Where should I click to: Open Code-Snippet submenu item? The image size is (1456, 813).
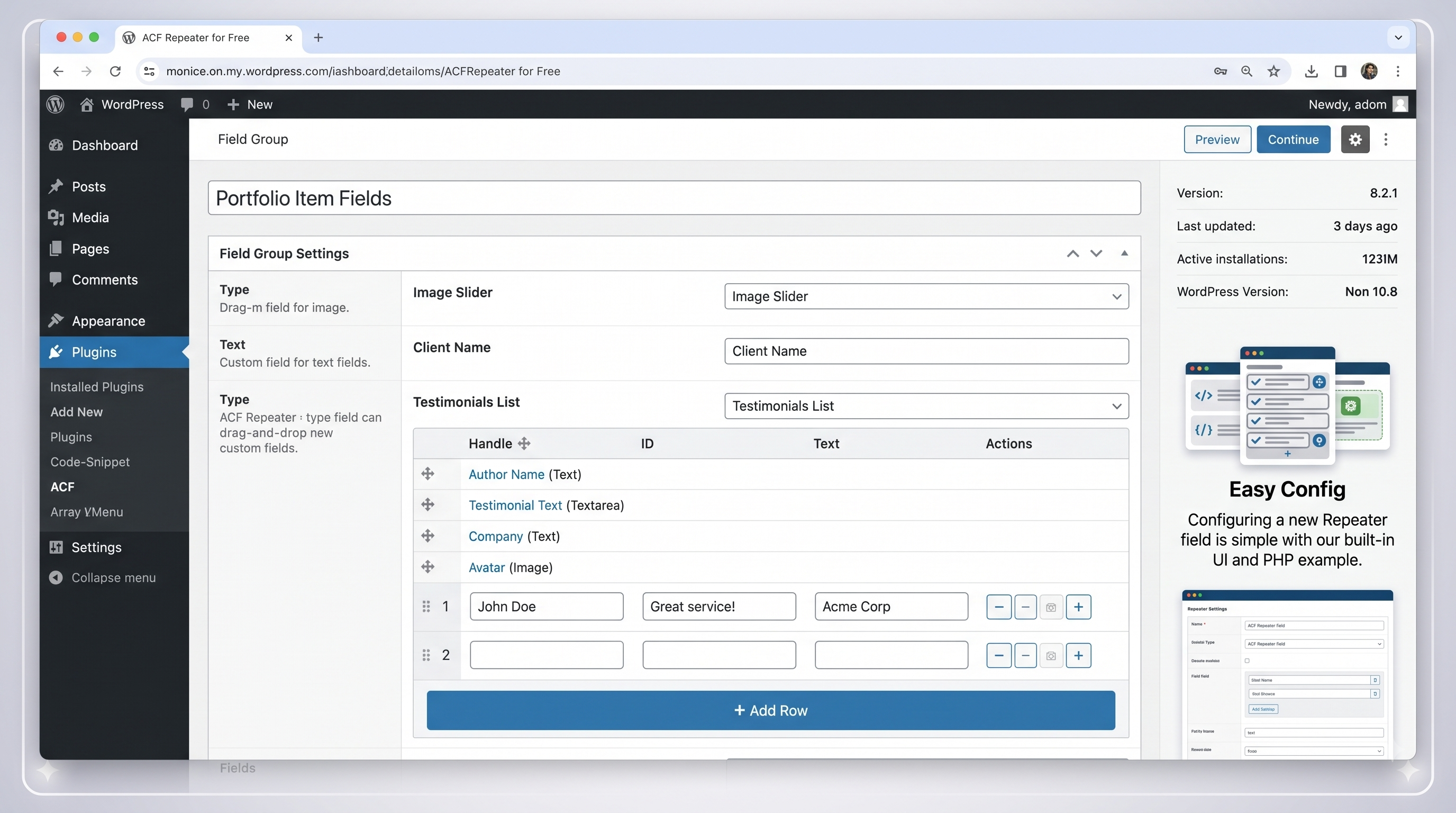90,462
